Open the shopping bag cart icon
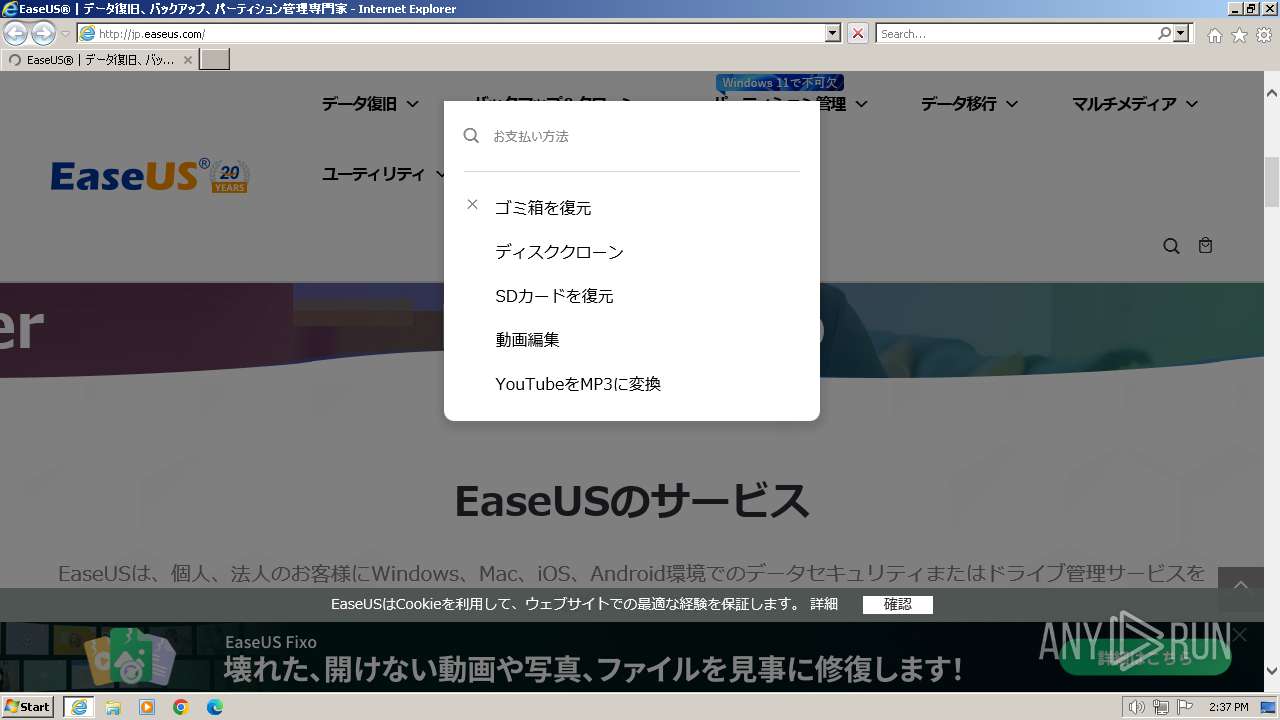Screen dimensions: 1280x720 click(x=1205, y=245)
